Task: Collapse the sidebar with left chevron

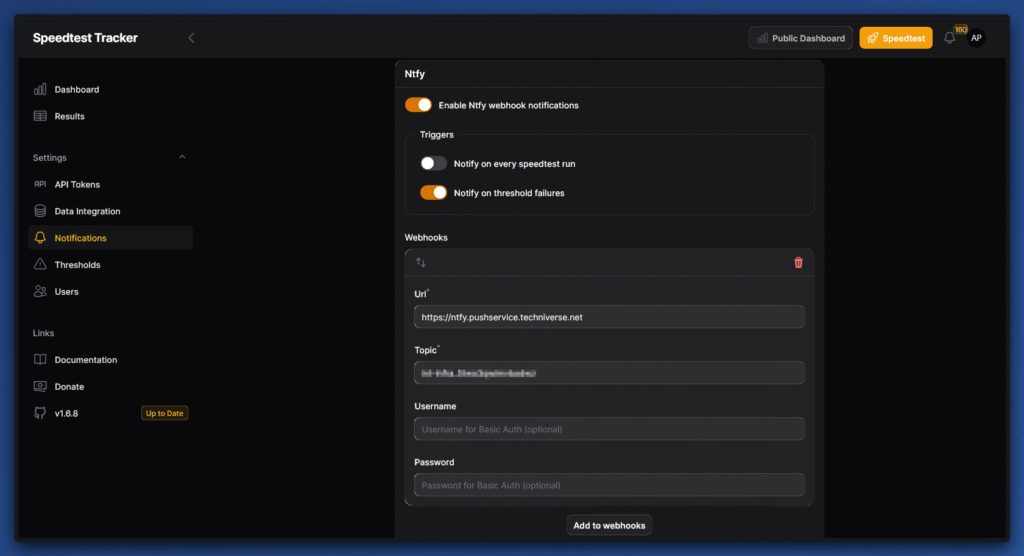Action: click(191, 38)
